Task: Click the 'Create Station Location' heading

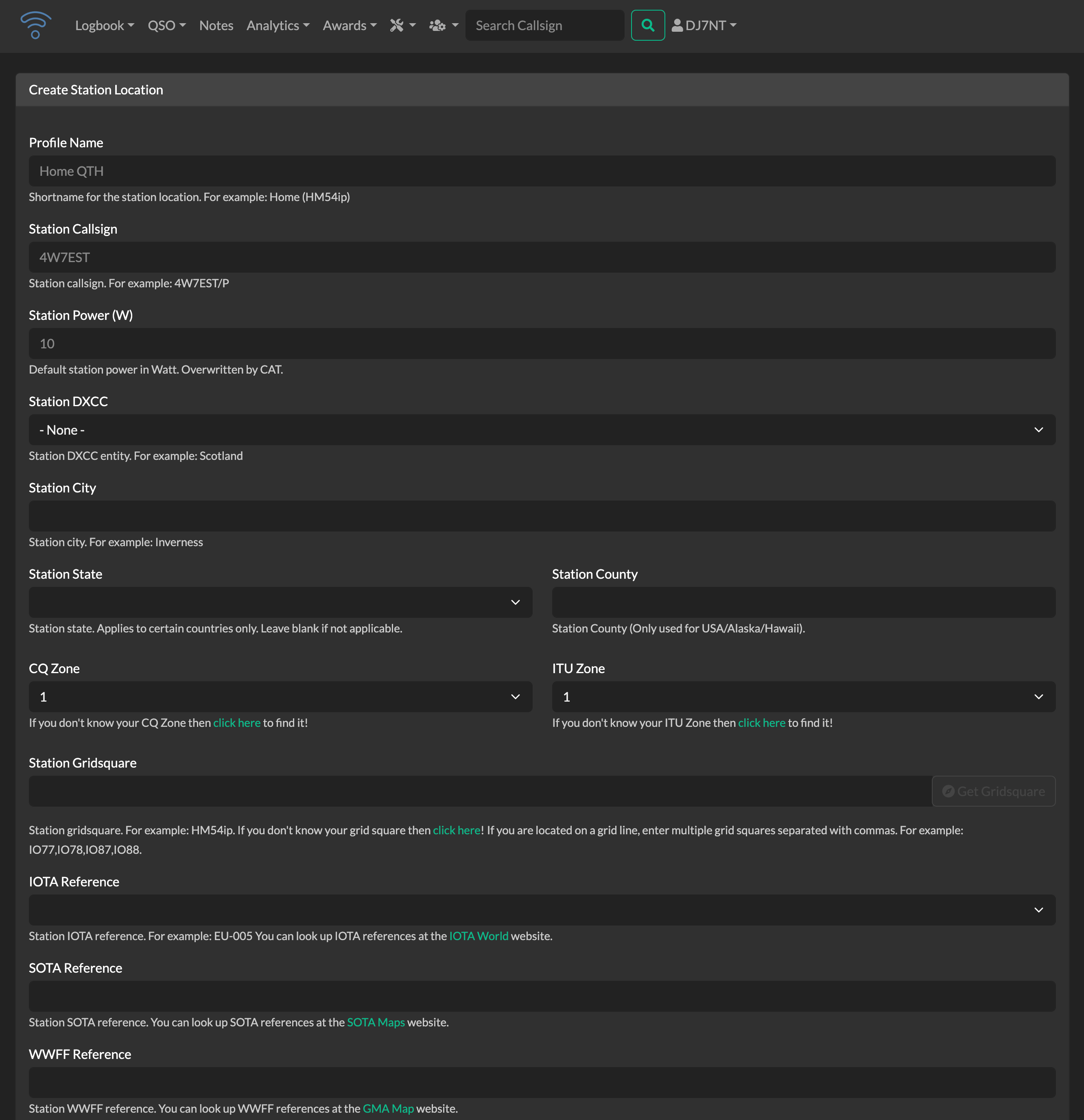Action: (x=96, y=90)
